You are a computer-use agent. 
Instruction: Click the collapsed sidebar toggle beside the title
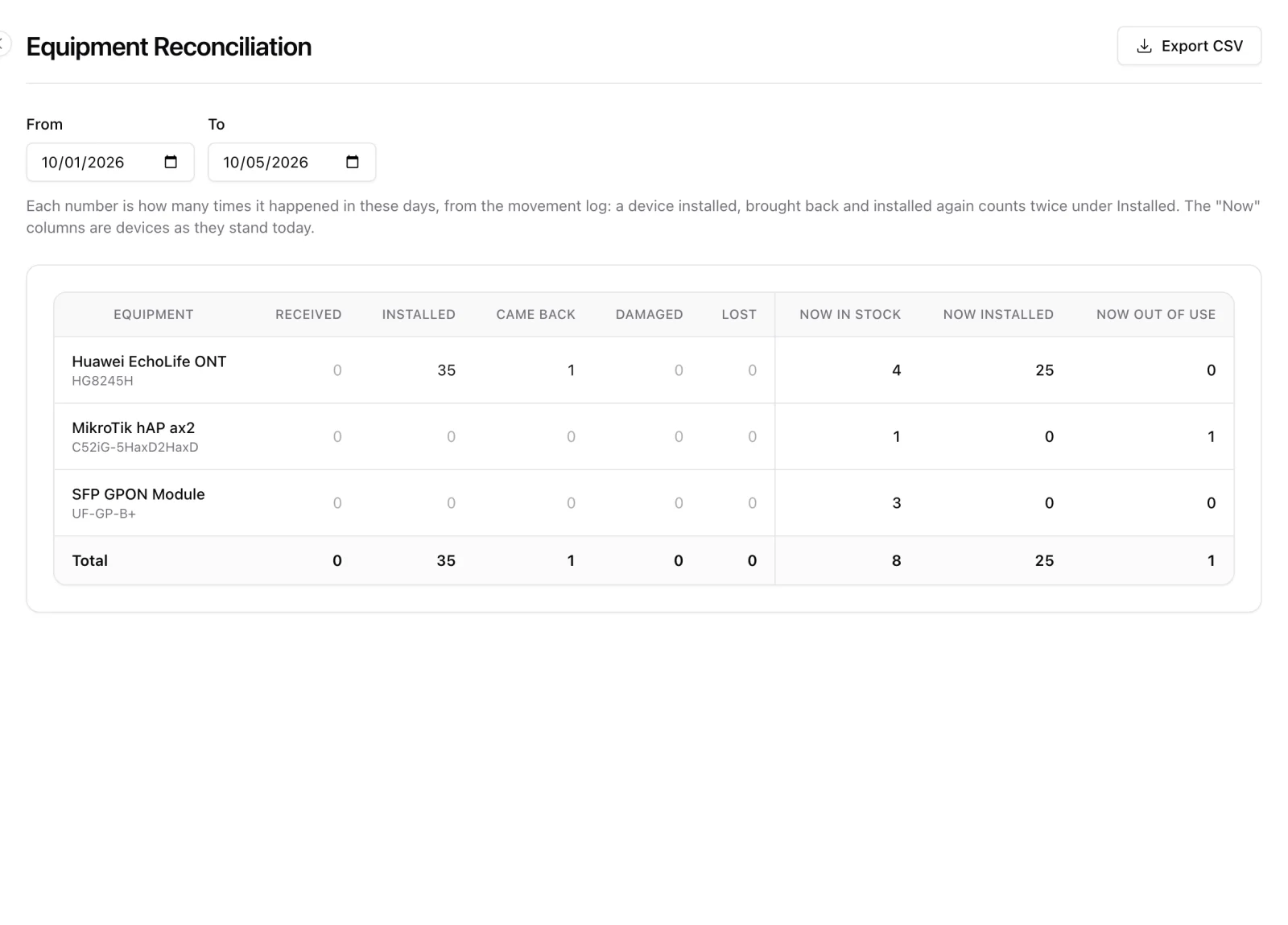tap(4, 43)
